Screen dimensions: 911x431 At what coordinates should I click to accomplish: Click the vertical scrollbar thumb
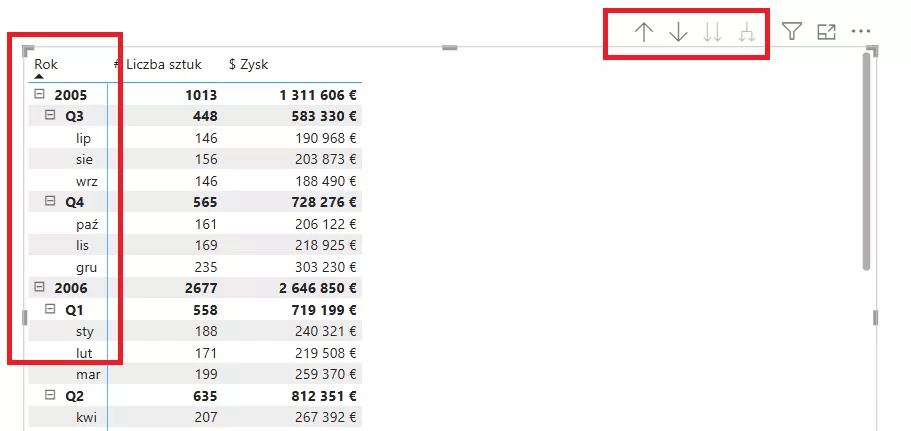[867, 160]
